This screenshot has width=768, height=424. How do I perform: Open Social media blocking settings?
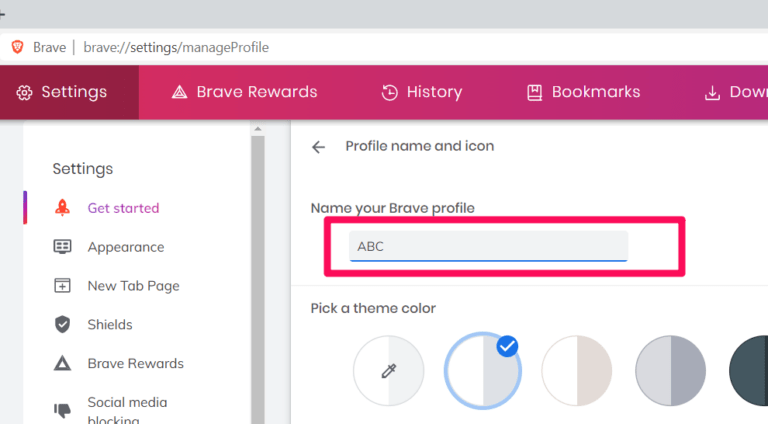(127, 410)
